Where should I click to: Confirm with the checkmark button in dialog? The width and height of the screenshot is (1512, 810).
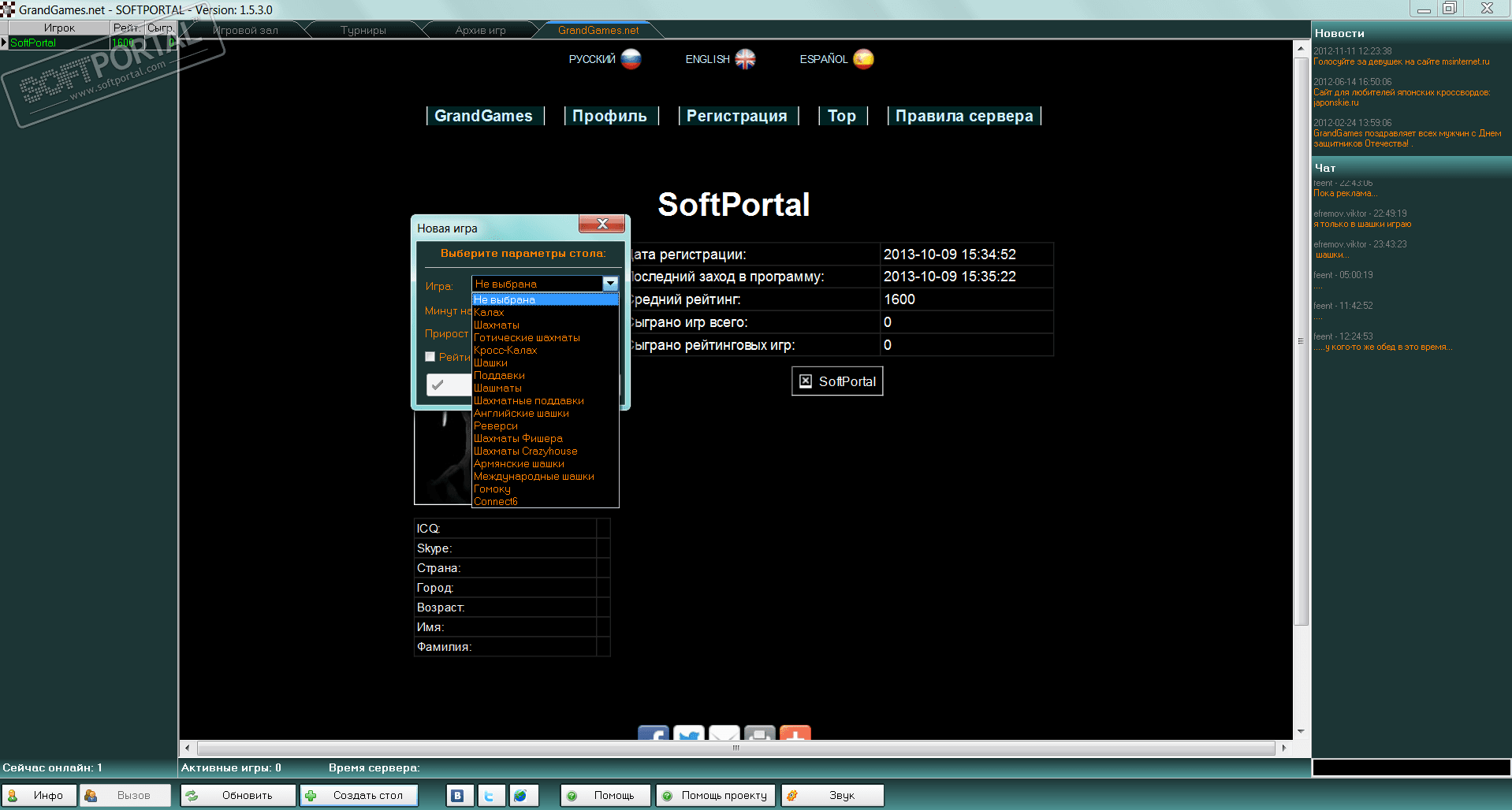[x=449, y=385]
